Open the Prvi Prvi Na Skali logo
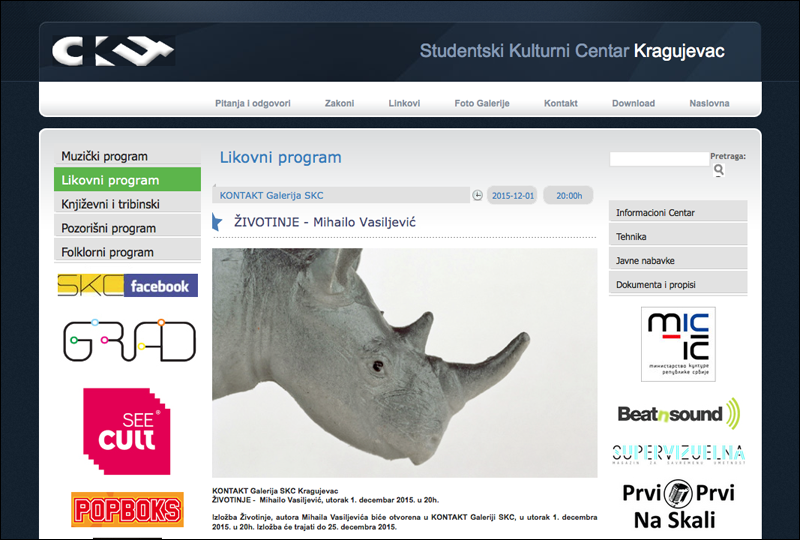800x540 pixels. click(678, 506)
